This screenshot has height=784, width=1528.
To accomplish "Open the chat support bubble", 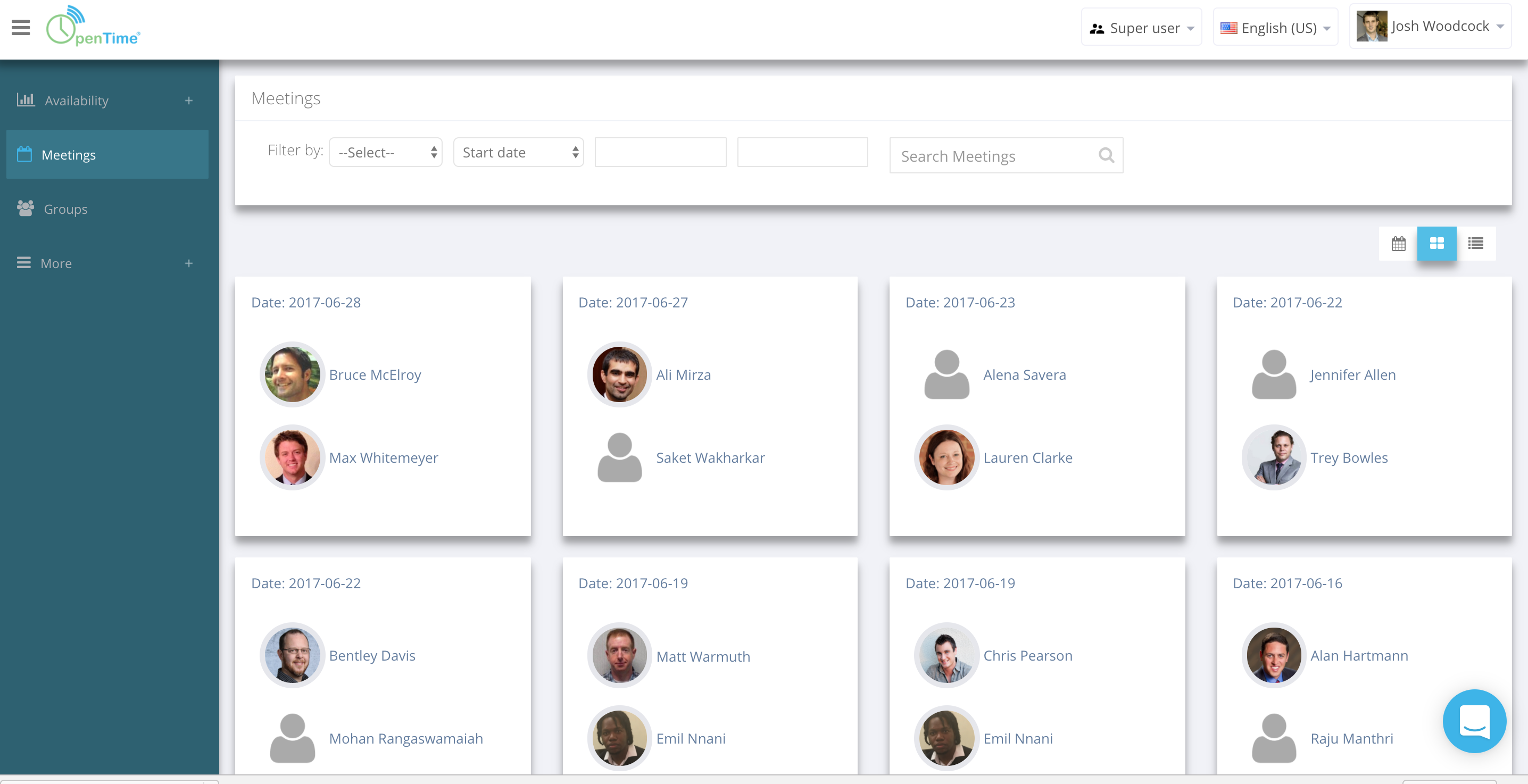I will click(1474, 721).
